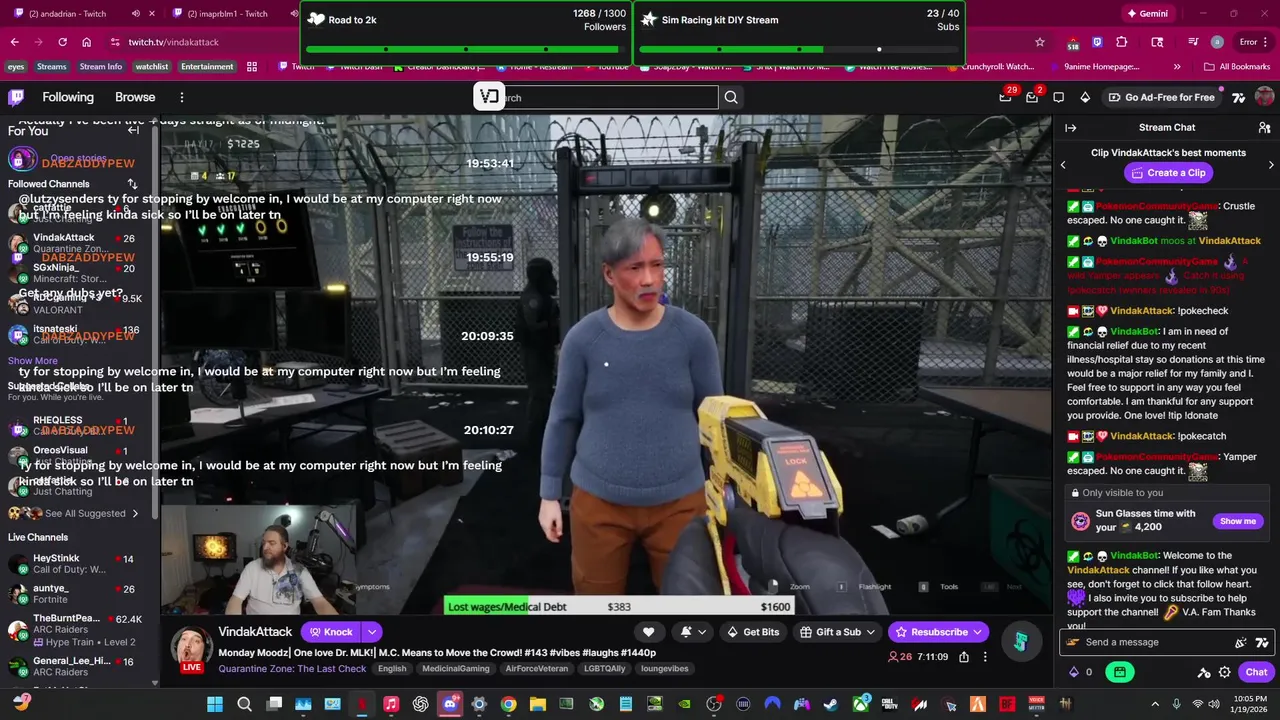Open channel points balance icon in chat
The height and width of the screenshot is (720, 1280).
coord(1080,673)
